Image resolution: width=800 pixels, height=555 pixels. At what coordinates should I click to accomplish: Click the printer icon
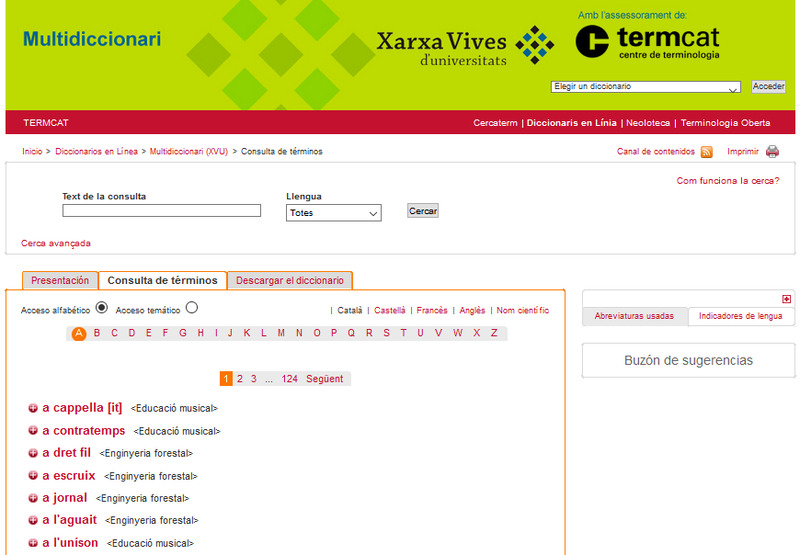(x=772, y=152)
